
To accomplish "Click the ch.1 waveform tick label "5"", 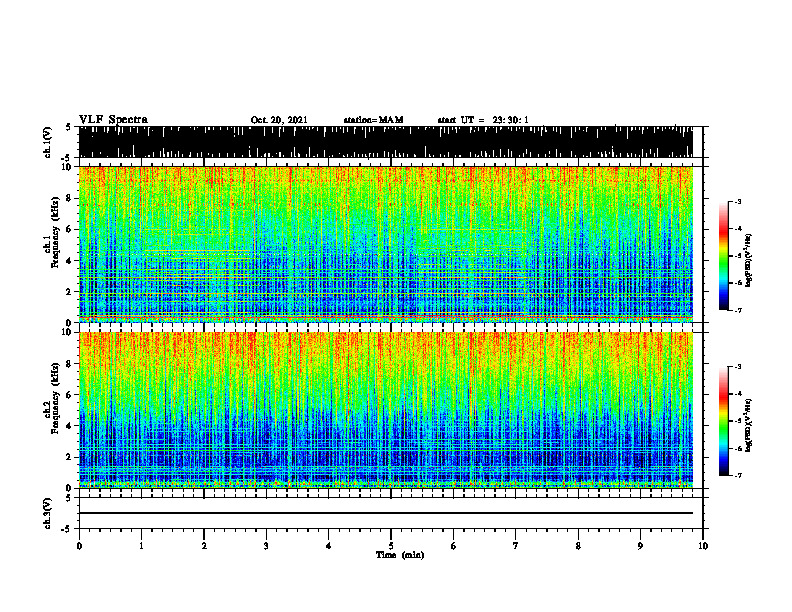I will (x=69, y=128).
